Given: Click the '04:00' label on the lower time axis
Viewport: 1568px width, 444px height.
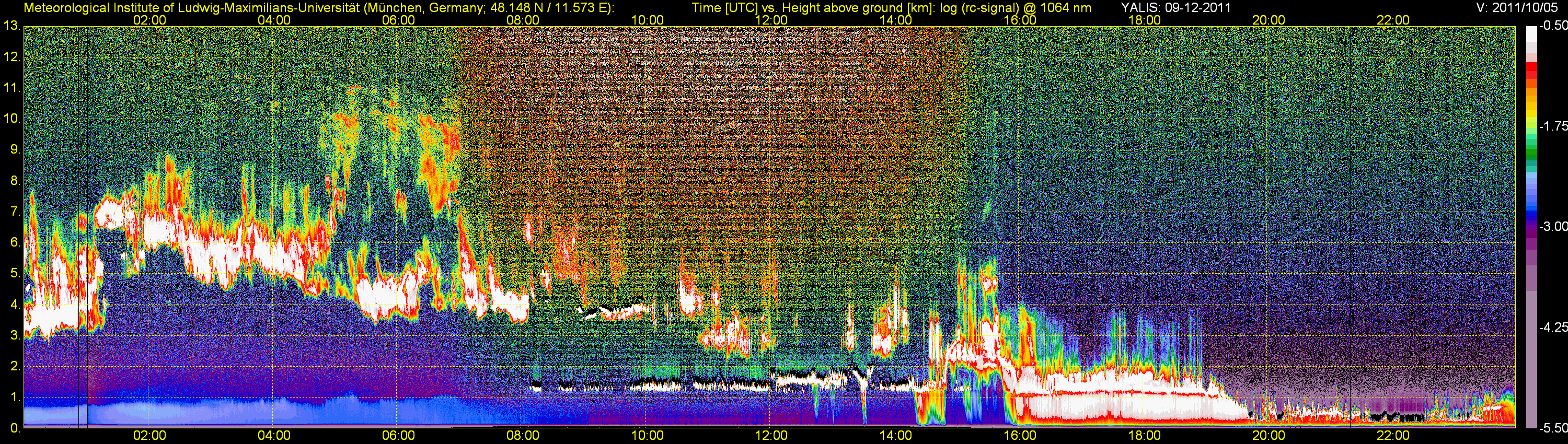Looking at the screenshot, I should tap(274, 436).
